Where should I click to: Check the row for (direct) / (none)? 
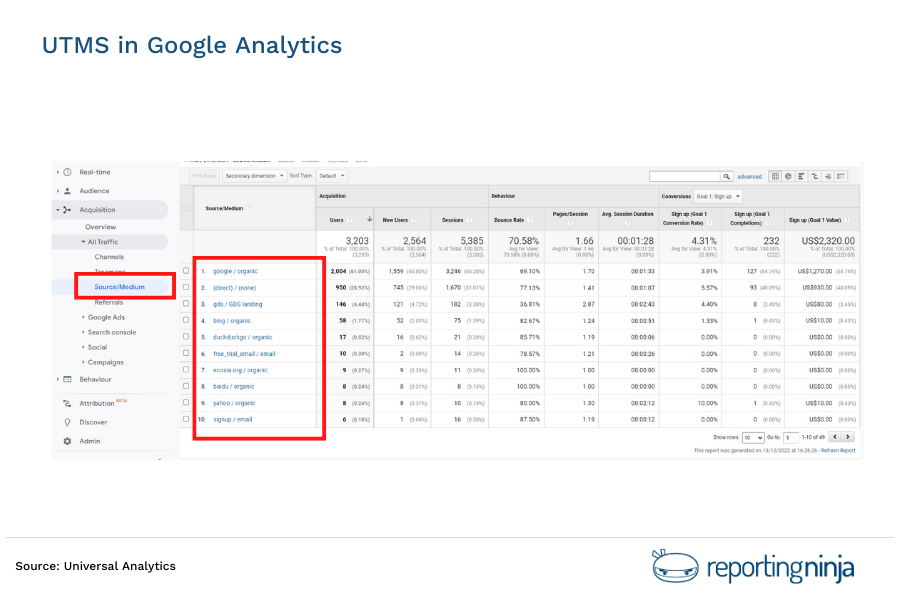186,287
